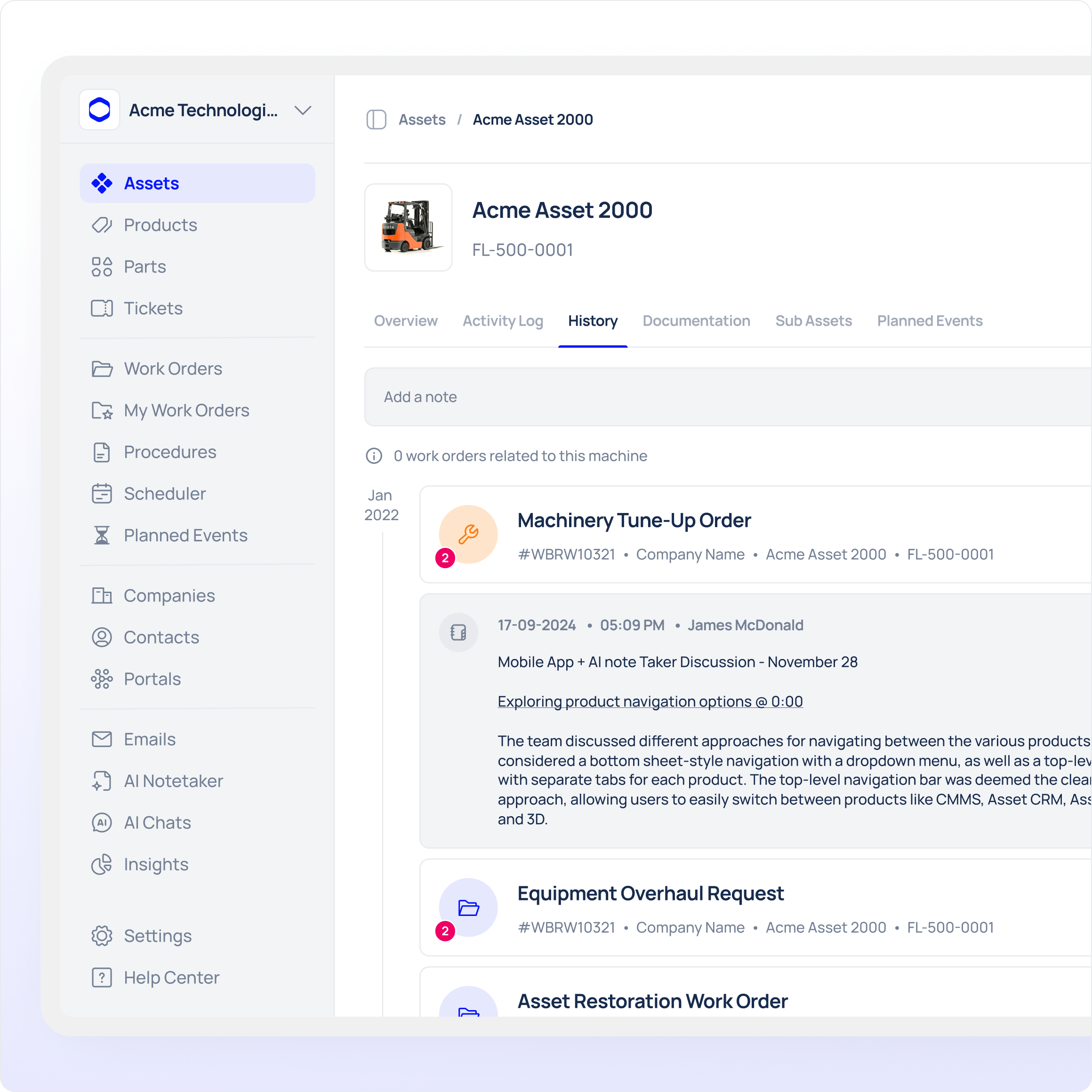The width and height of the screenshot is (1092, 1092).
Task: Click Exploring product navigation options link
Action: (x=650, y=701)
